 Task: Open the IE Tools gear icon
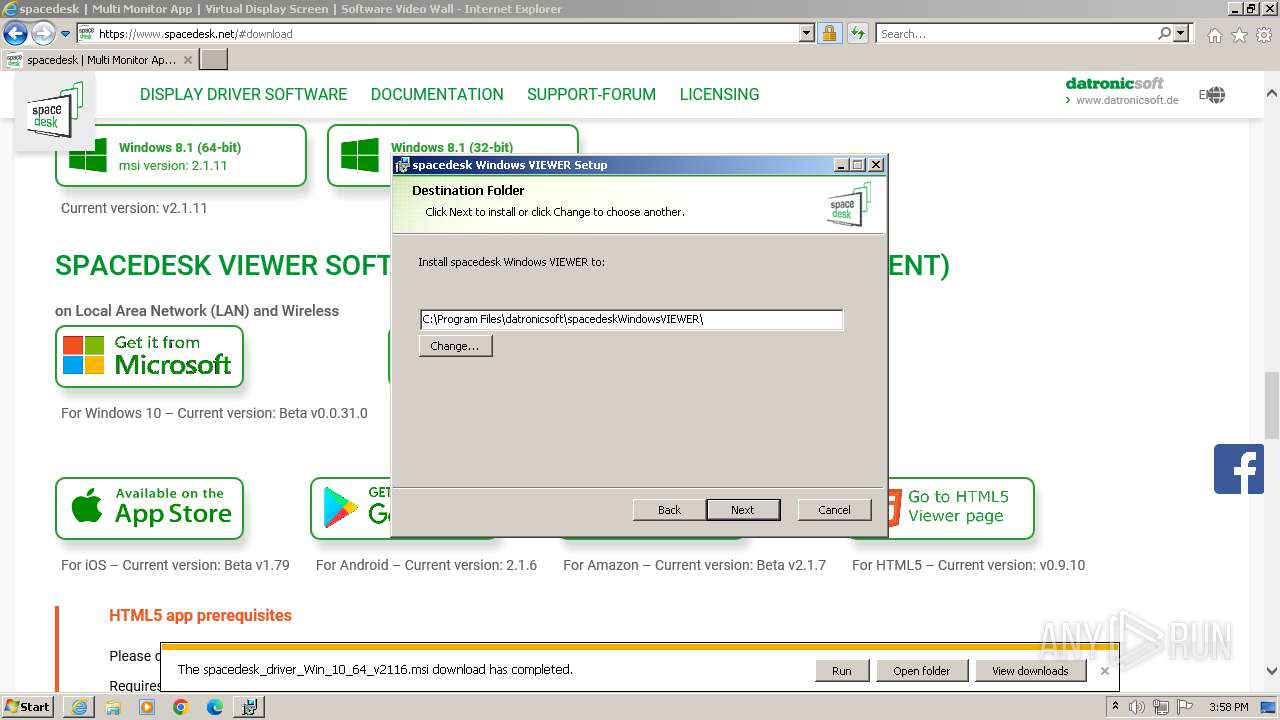[1264, 35]
